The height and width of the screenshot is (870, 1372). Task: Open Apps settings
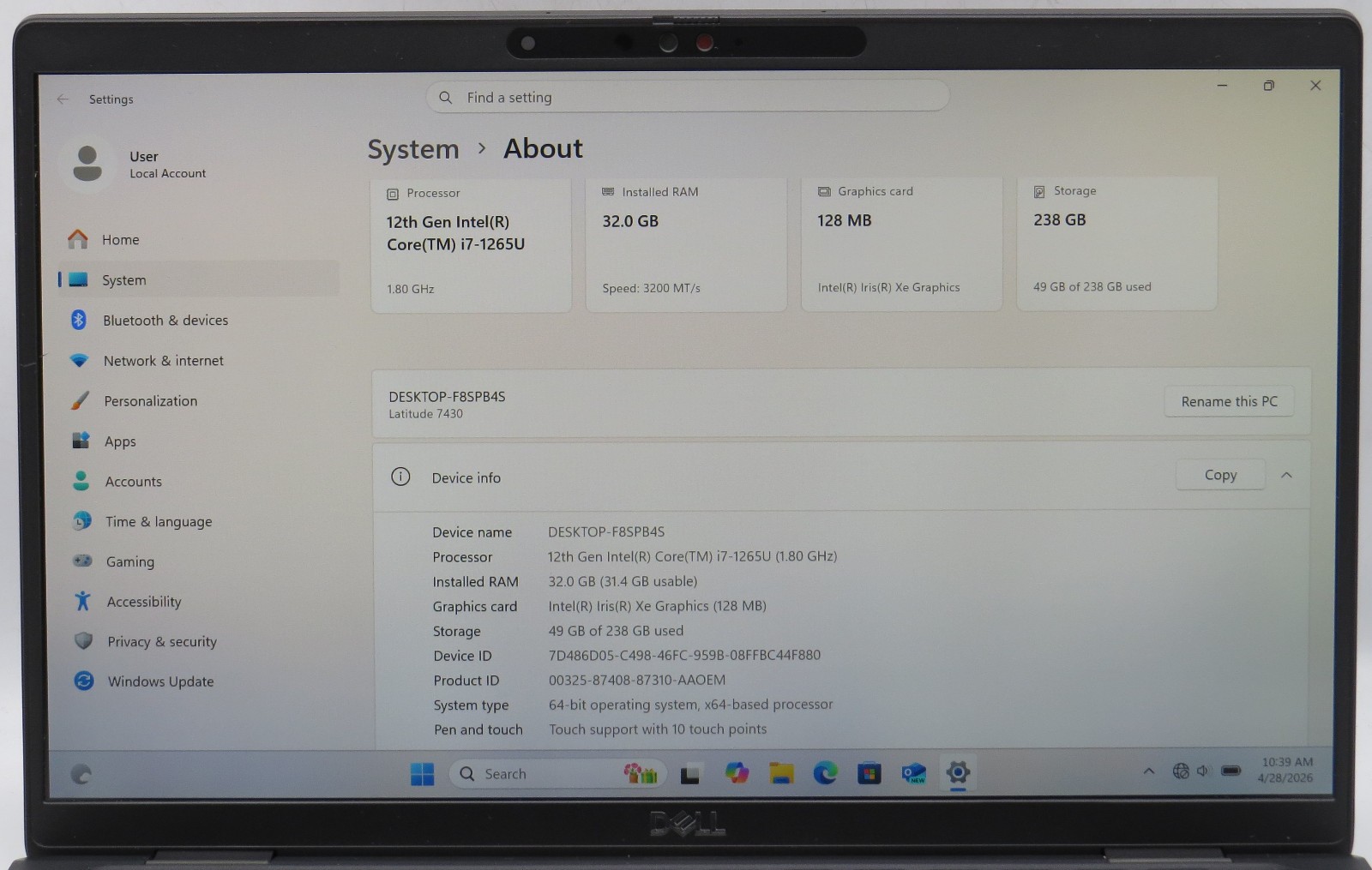coord(200,441)
